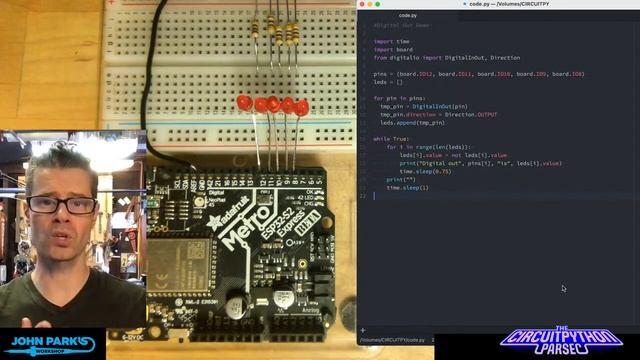Click the 'for pin in pins:' line
The width and height of the screenshot is (640, 360).
pyautogui.click(x=400, y=98)
